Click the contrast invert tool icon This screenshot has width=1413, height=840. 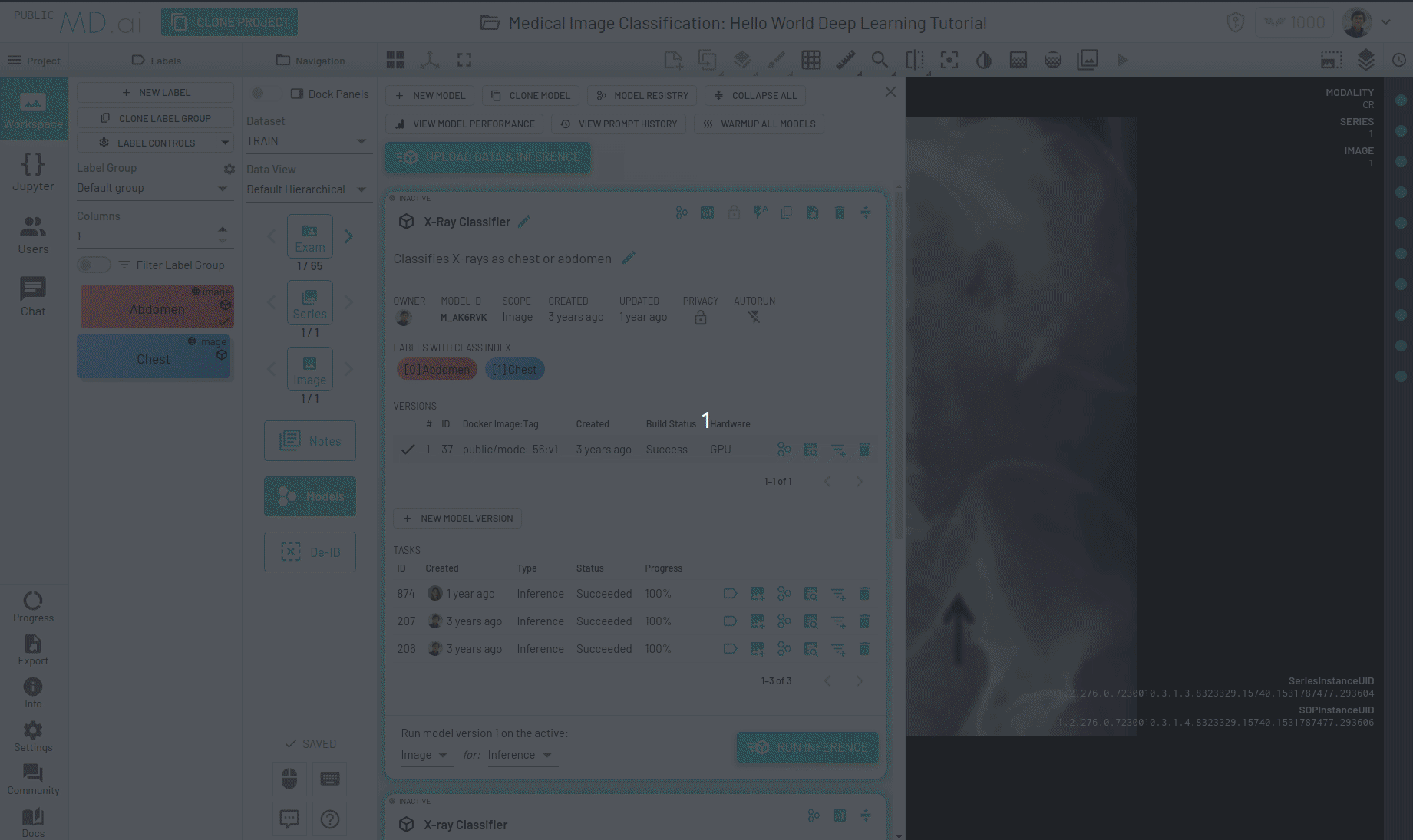983,60
